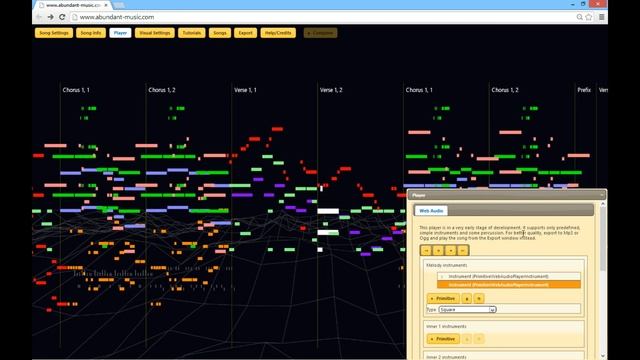Screen dimensions: 640x360
Task: Open the Song Settings panel
Action: pyautogui.click(x=54, y=33)
